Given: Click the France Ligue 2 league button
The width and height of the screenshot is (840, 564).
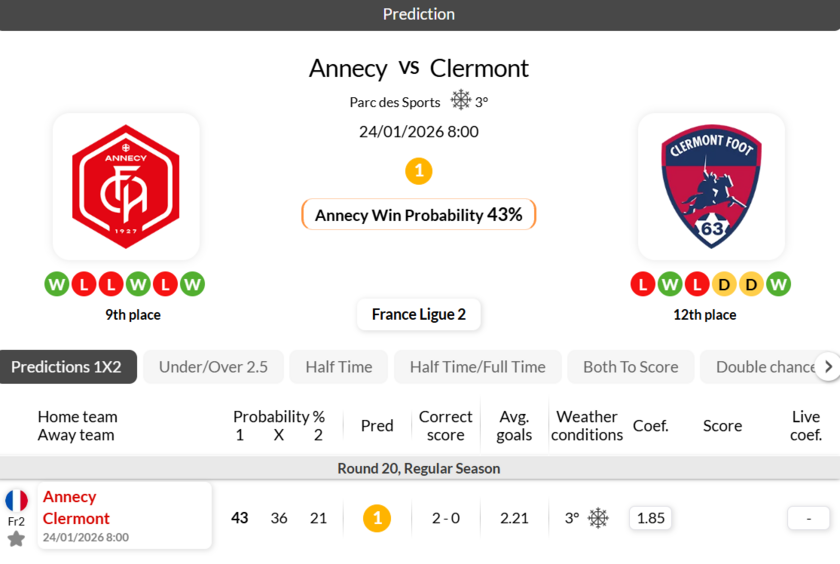Looking at the screenshot, I should tap(419, 314).
